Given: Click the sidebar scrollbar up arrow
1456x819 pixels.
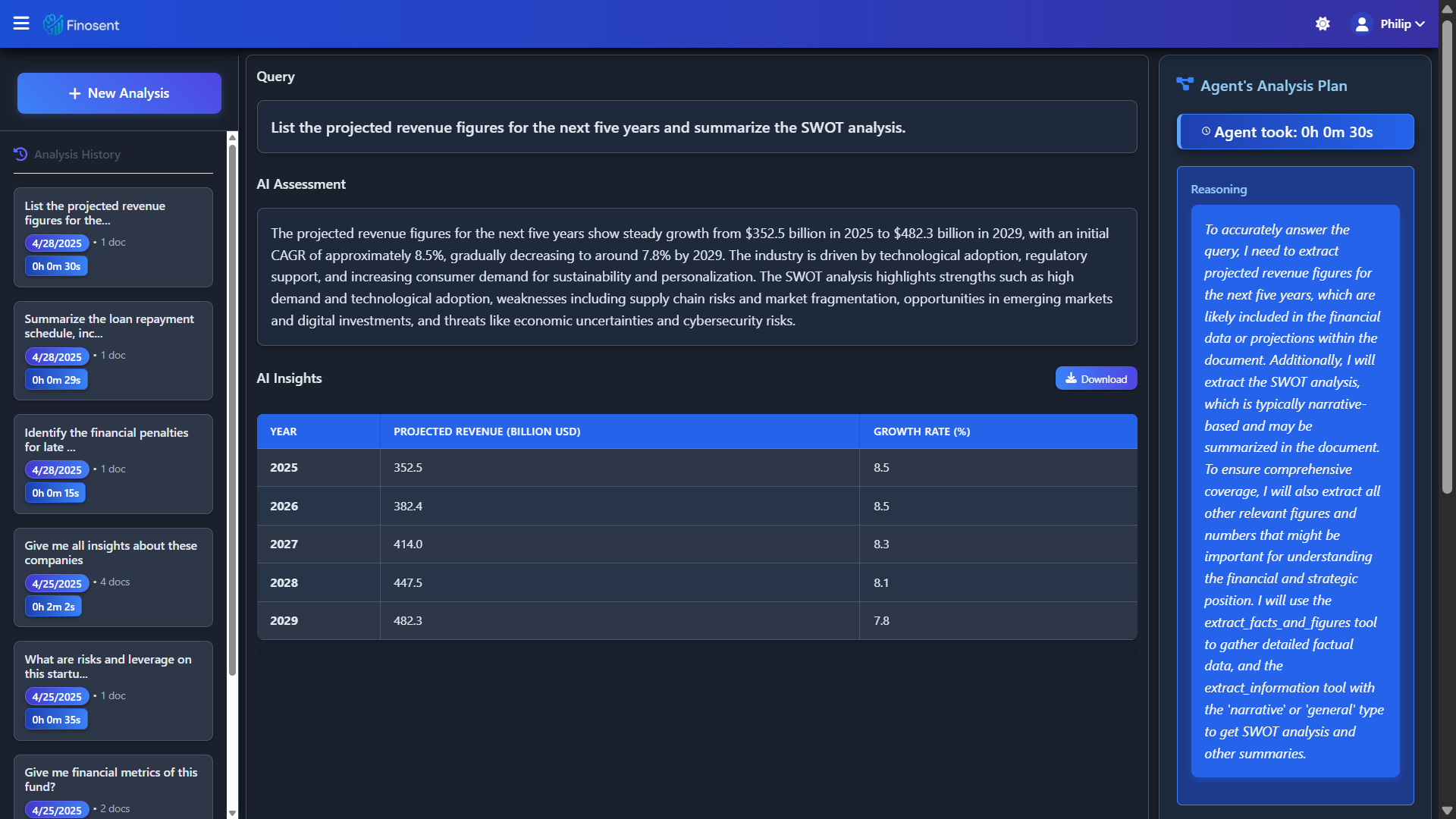Looking at the screenshot, I should [x=232, y=137].
